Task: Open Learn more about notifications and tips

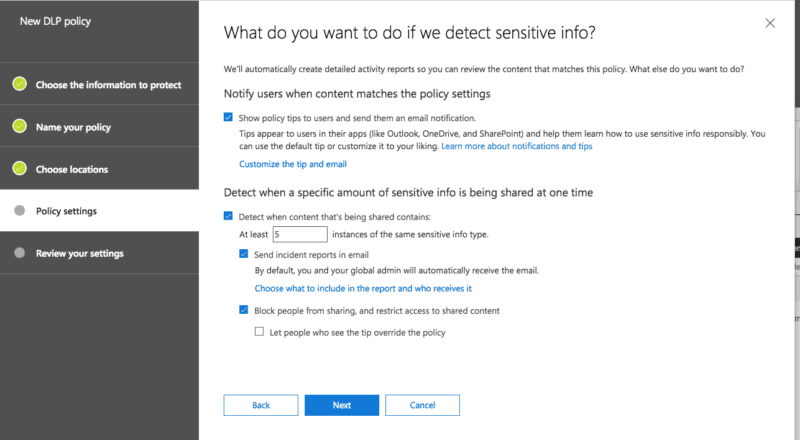Action: pyautogui.click(x=516, y=146)
